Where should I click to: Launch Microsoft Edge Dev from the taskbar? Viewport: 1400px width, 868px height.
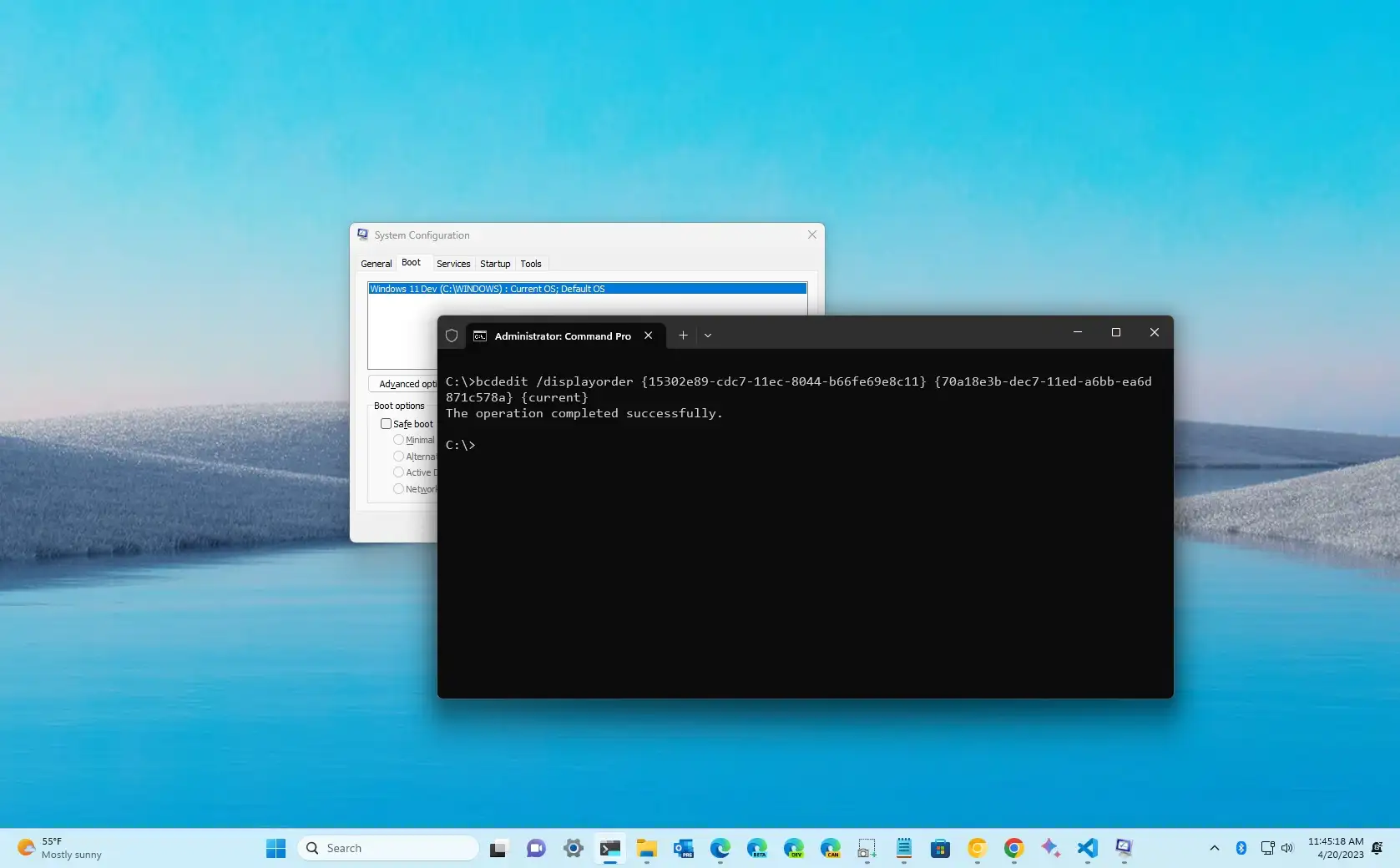click(x=793, y=848)
